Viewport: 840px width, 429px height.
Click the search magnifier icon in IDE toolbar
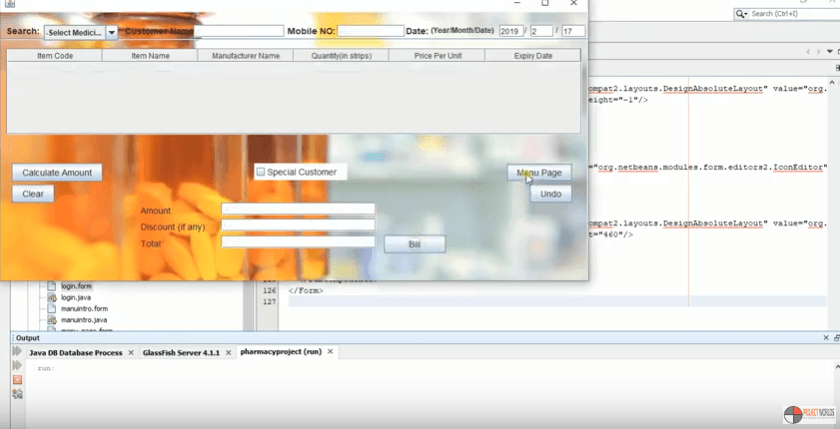coord(741,14)
